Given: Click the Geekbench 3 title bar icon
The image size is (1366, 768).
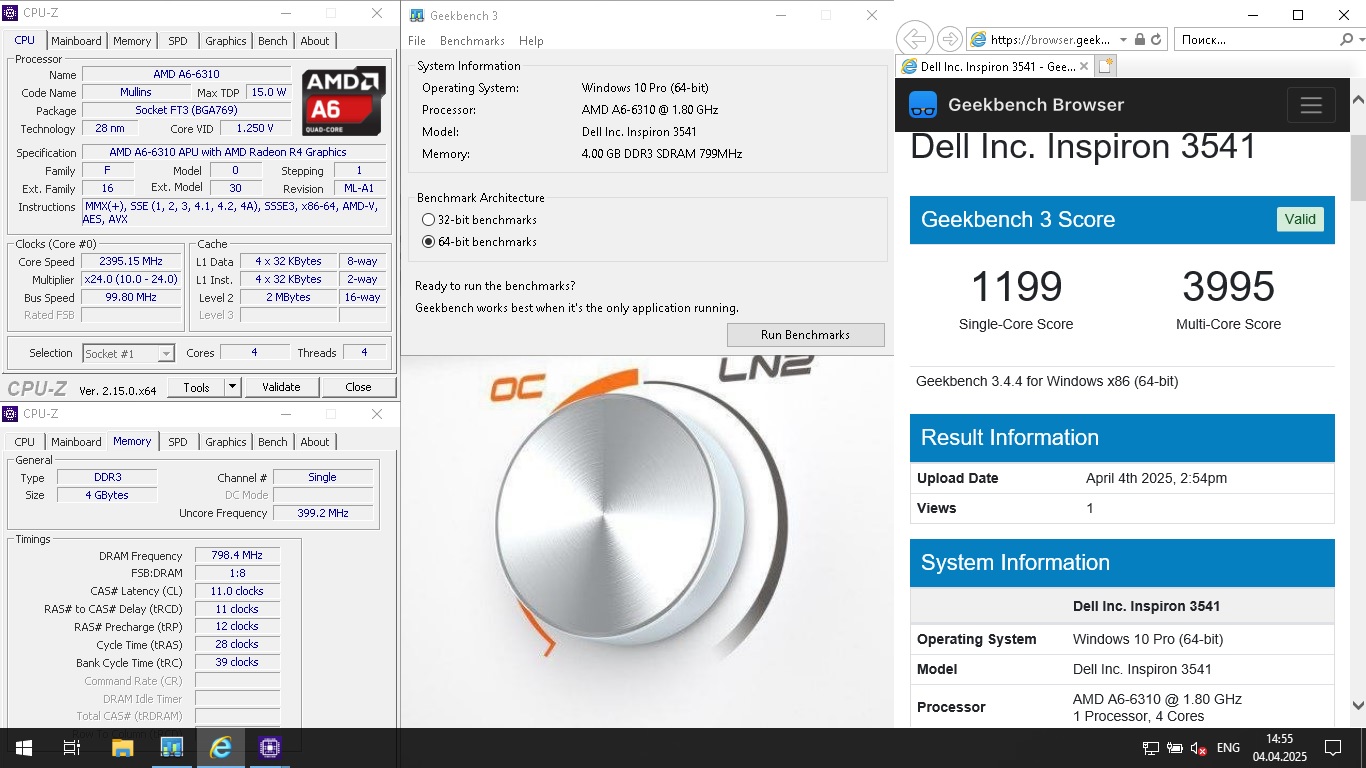Looking at the screenshot, I should click(x=416, y=16).
